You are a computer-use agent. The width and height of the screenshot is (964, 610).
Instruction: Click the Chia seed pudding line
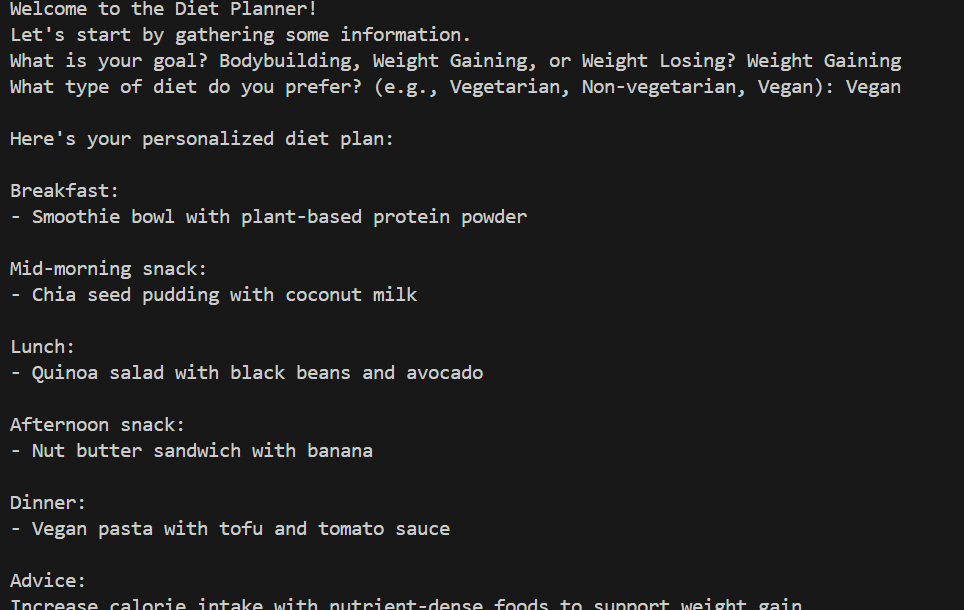coord(224,295)
